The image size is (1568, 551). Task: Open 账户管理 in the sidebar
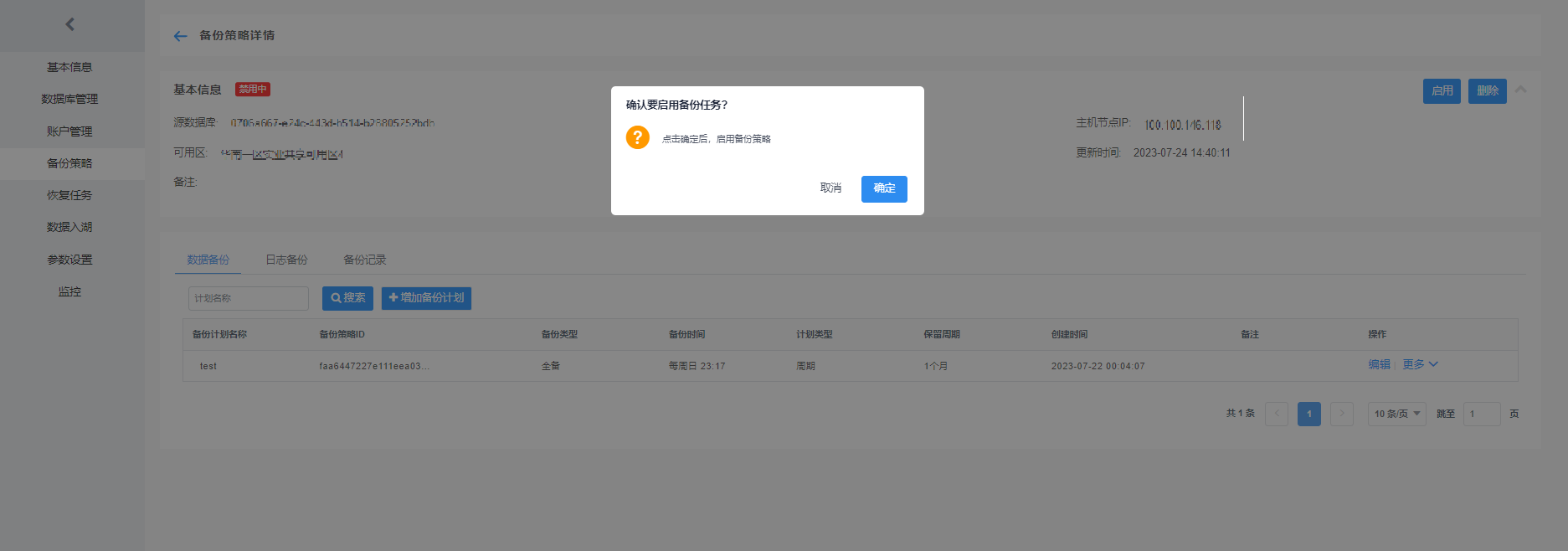point(70,131)
